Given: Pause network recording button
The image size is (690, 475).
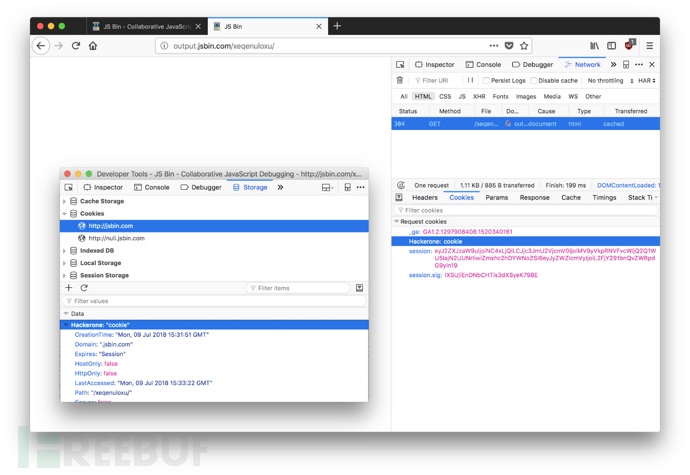Looking at the screenshot, I should click(x=470, y=80).
